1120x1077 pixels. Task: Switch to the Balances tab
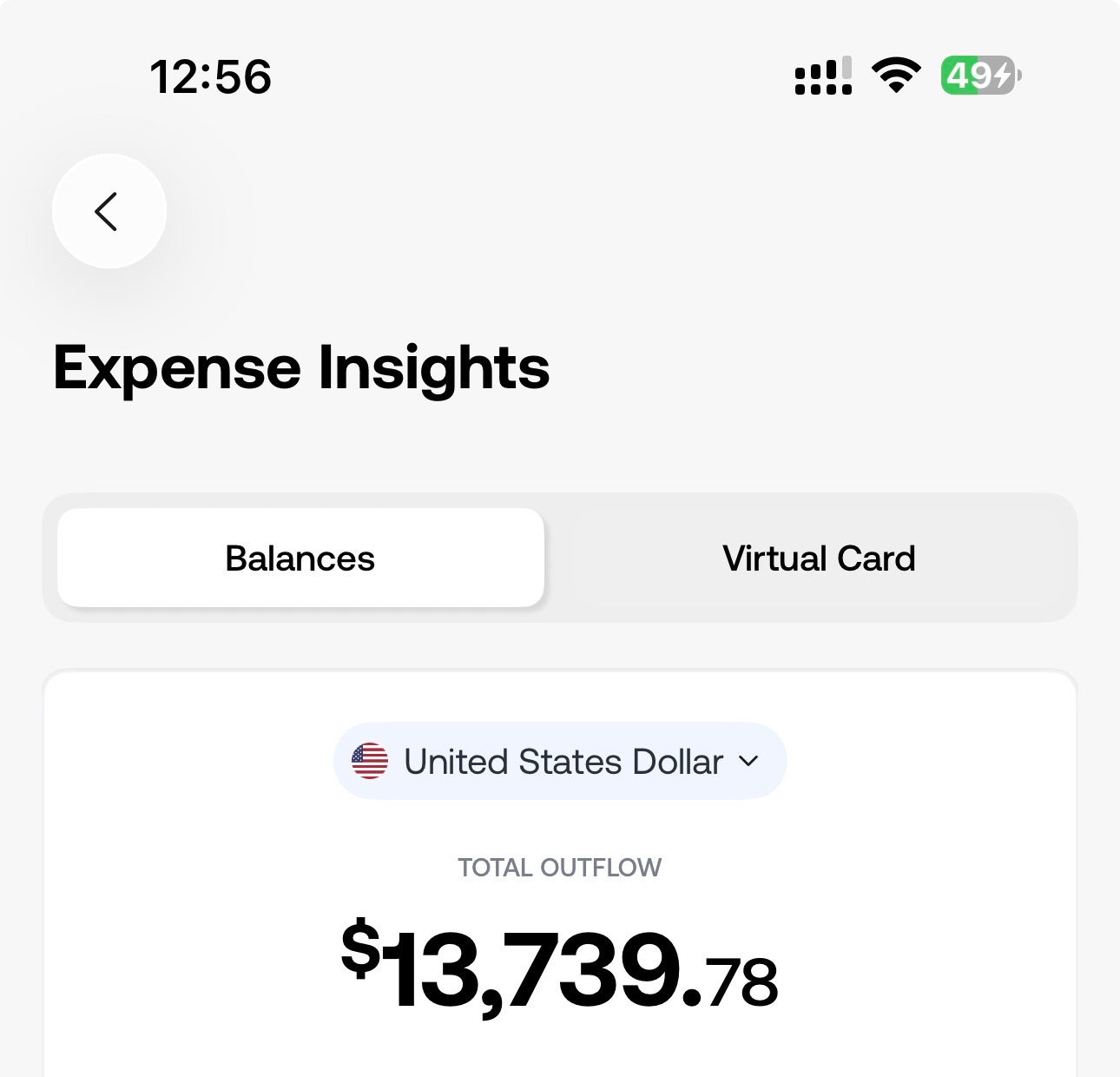[x=300, y=558]
